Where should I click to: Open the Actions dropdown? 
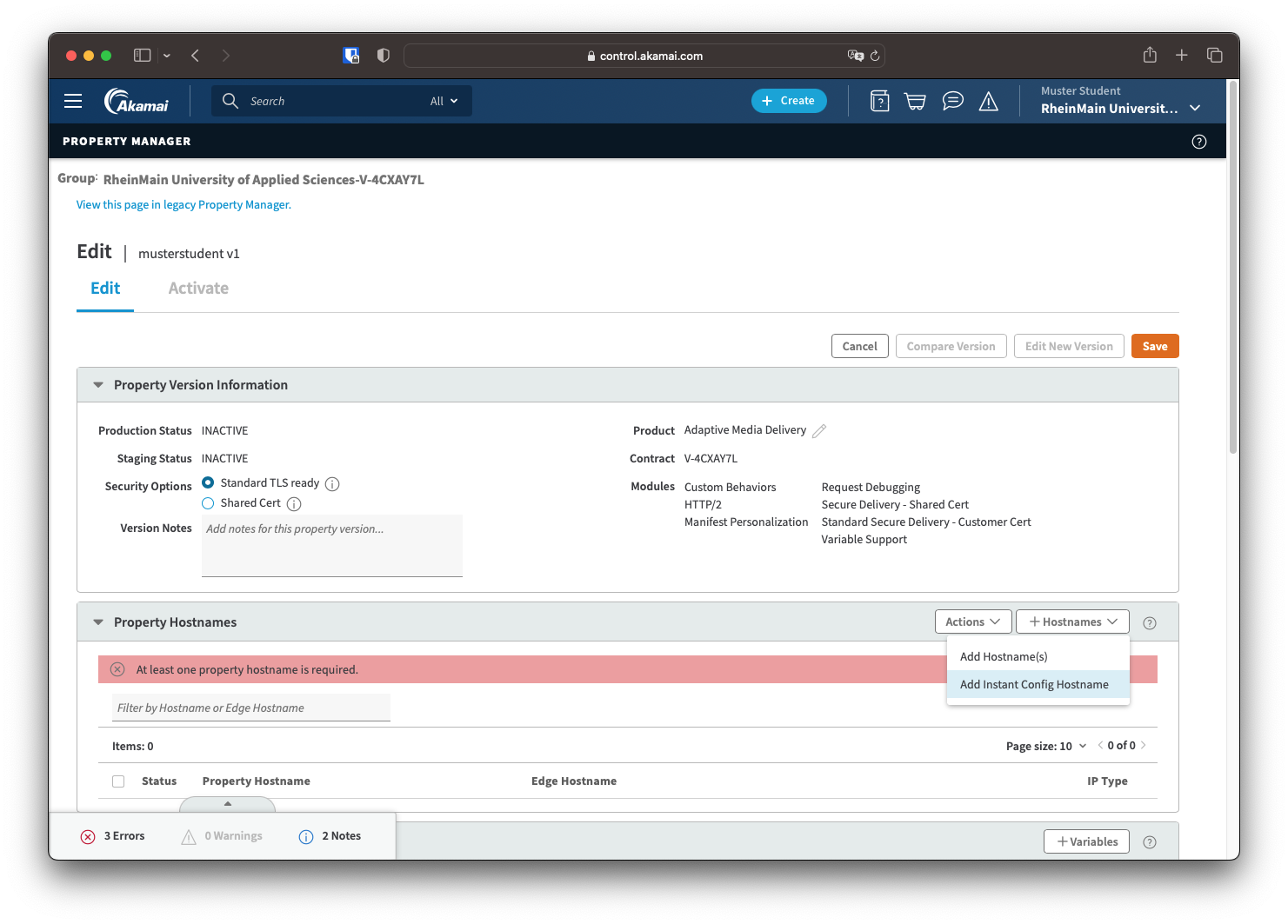973,622
